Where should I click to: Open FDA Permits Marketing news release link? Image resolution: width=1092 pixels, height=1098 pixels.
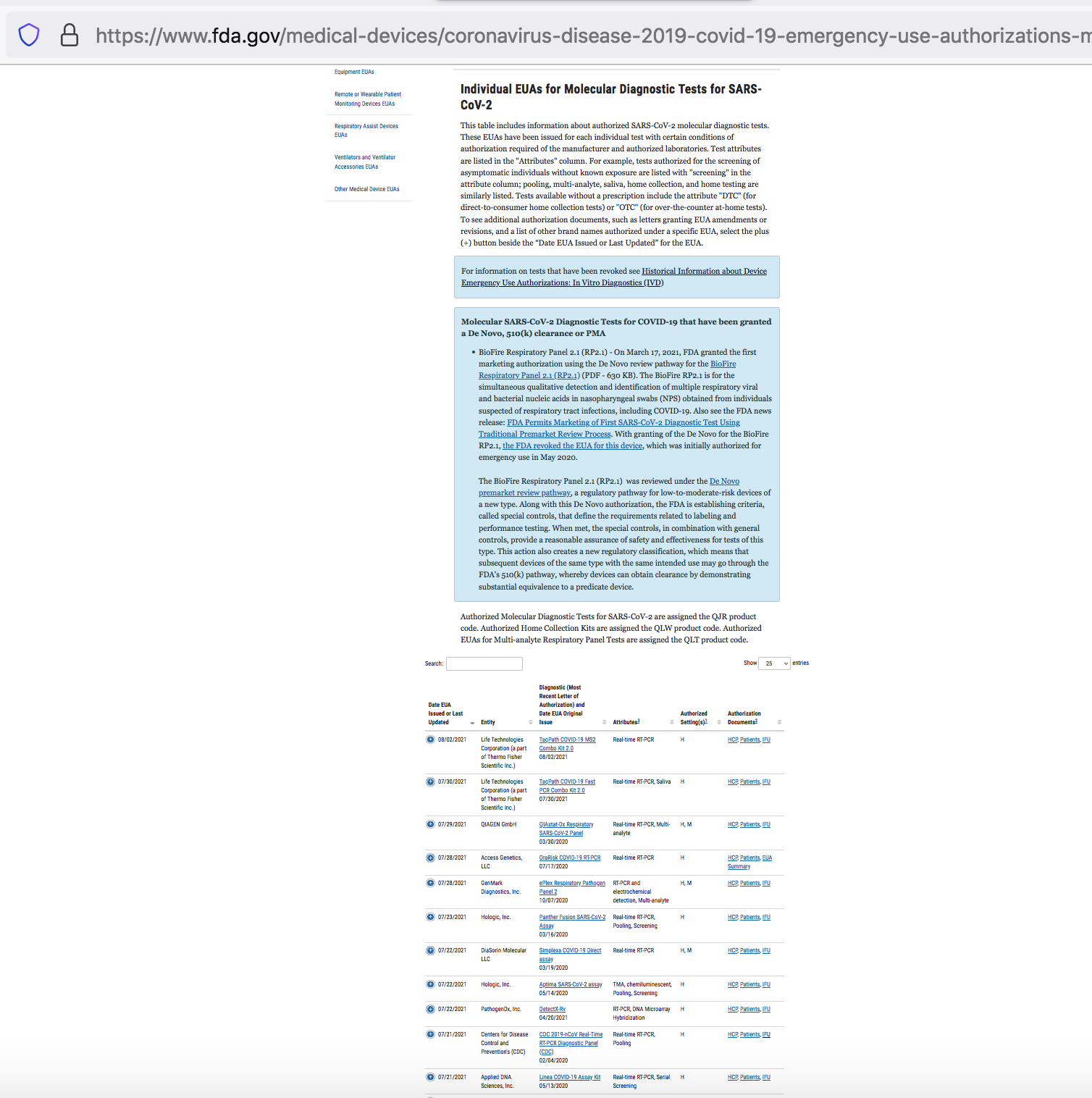pyautogui.click(x=609, y=428)
